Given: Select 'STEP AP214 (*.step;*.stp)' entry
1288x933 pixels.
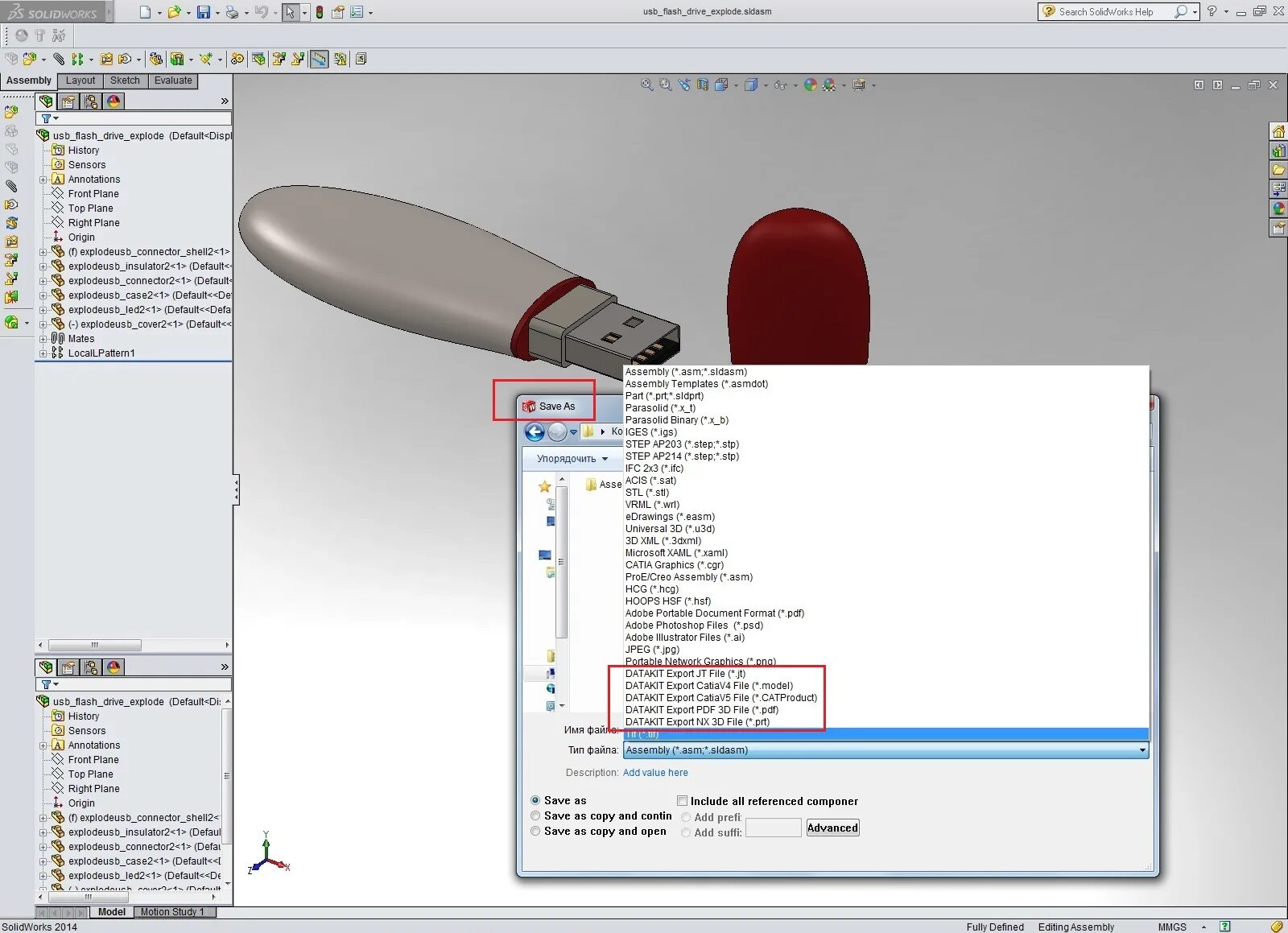Looking at the screenshot, I should tap(682, 456).
